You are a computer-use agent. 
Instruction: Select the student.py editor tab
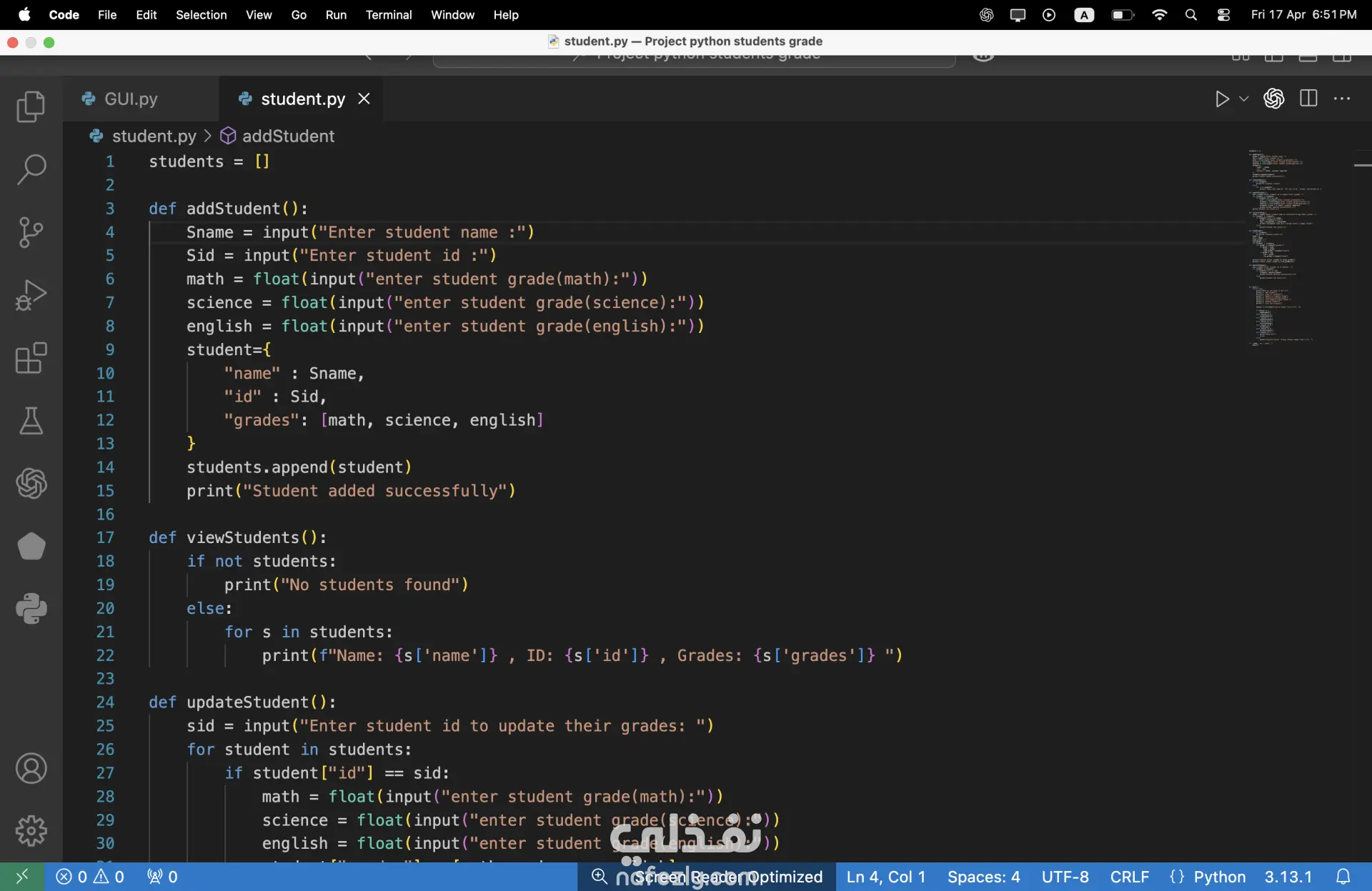pyautogui.click(x=303, y=99)
